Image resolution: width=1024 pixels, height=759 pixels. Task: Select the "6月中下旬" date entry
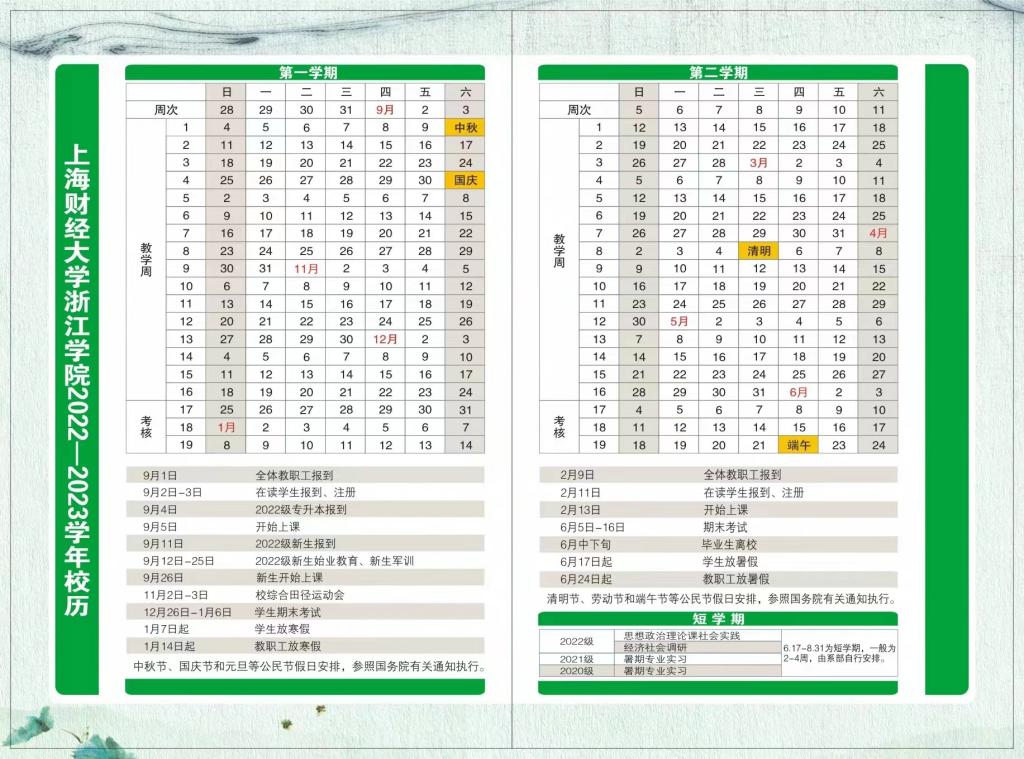585,544
